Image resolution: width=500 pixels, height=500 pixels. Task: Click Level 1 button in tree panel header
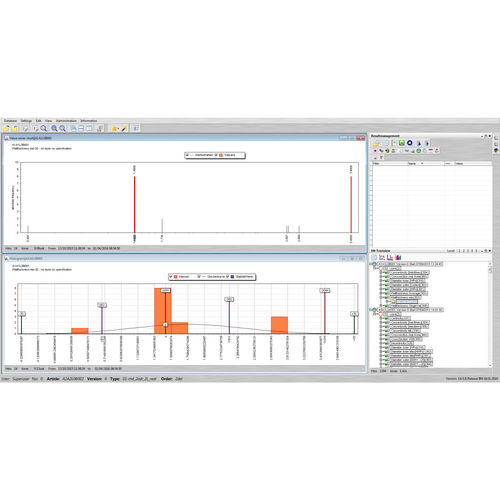point(459,251)
